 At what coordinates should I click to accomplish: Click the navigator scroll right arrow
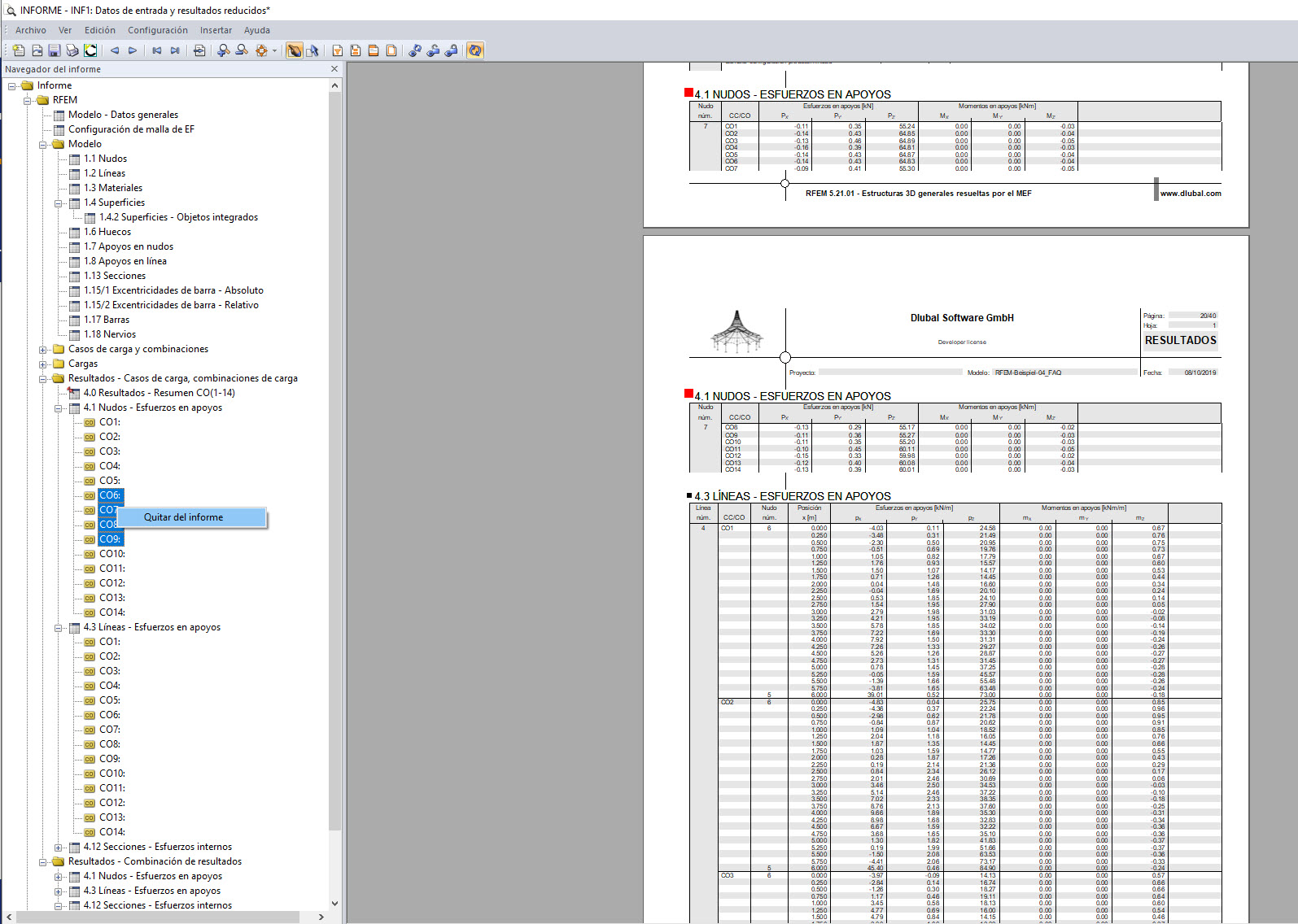[x=321, y=917]
